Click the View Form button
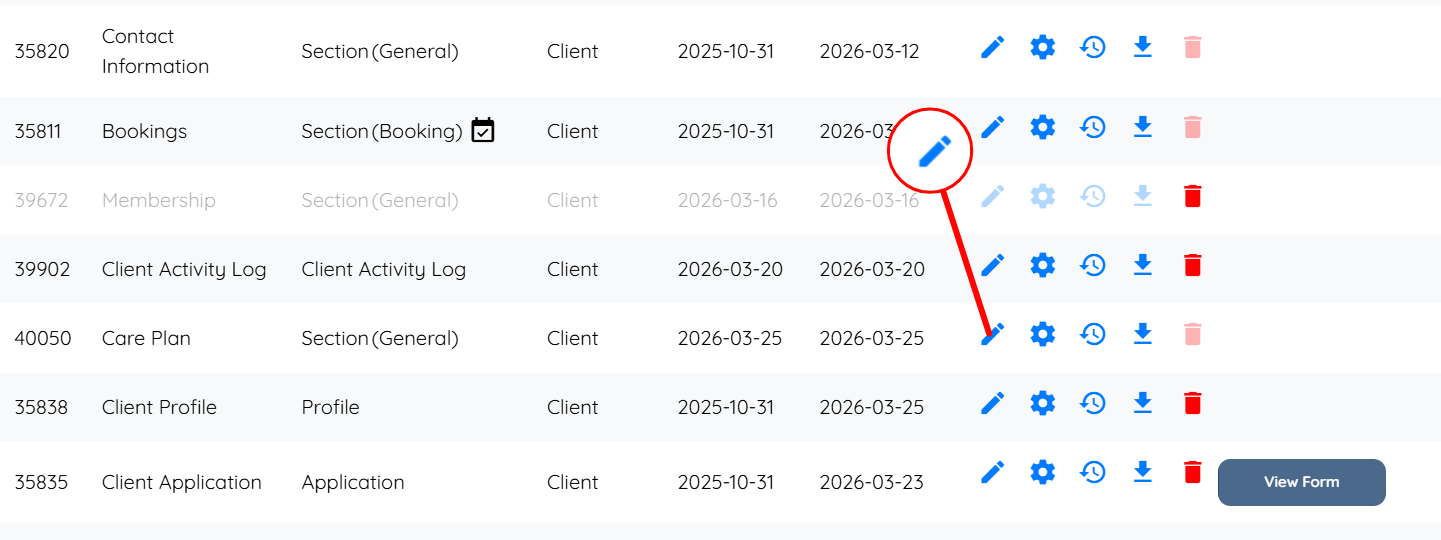The height and width of the screenshot is (540, 1441). [x=1301, y=482]
